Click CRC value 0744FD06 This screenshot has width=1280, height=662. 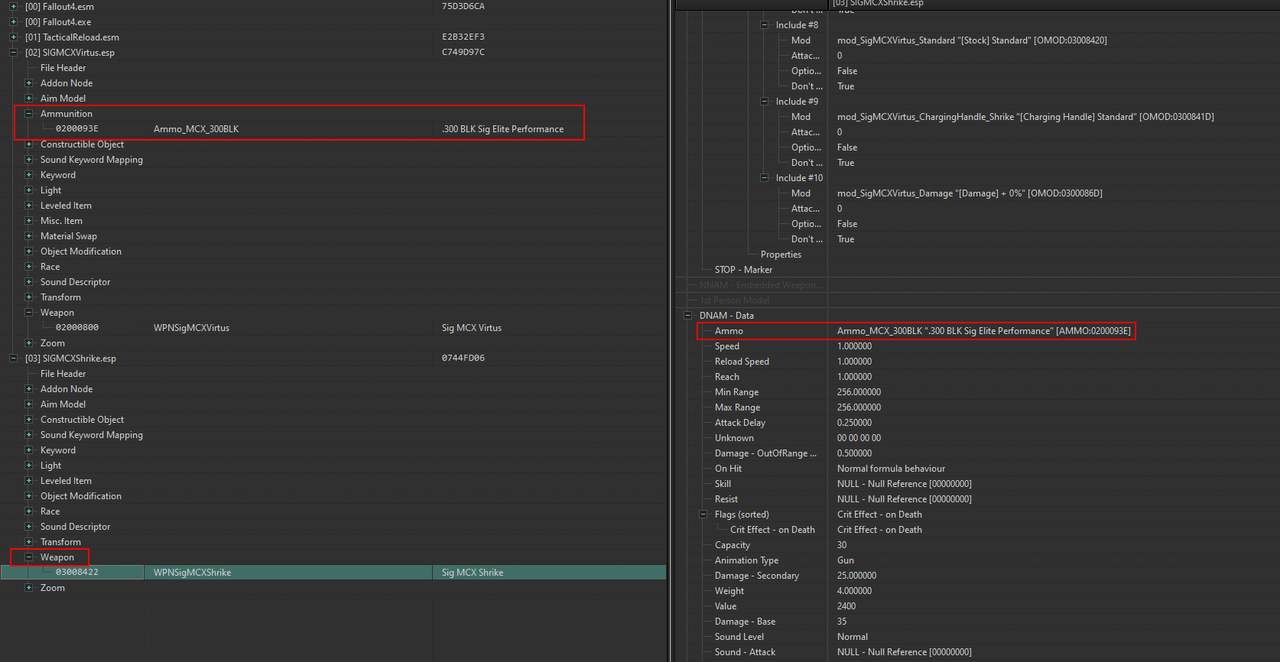click(463, 358)
